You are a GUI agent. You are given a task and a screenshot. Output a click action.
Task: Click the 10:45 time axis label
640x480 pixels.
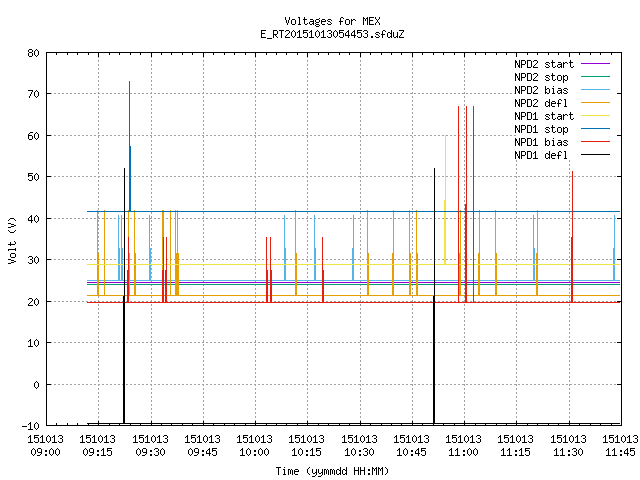(x=411, y=452)
